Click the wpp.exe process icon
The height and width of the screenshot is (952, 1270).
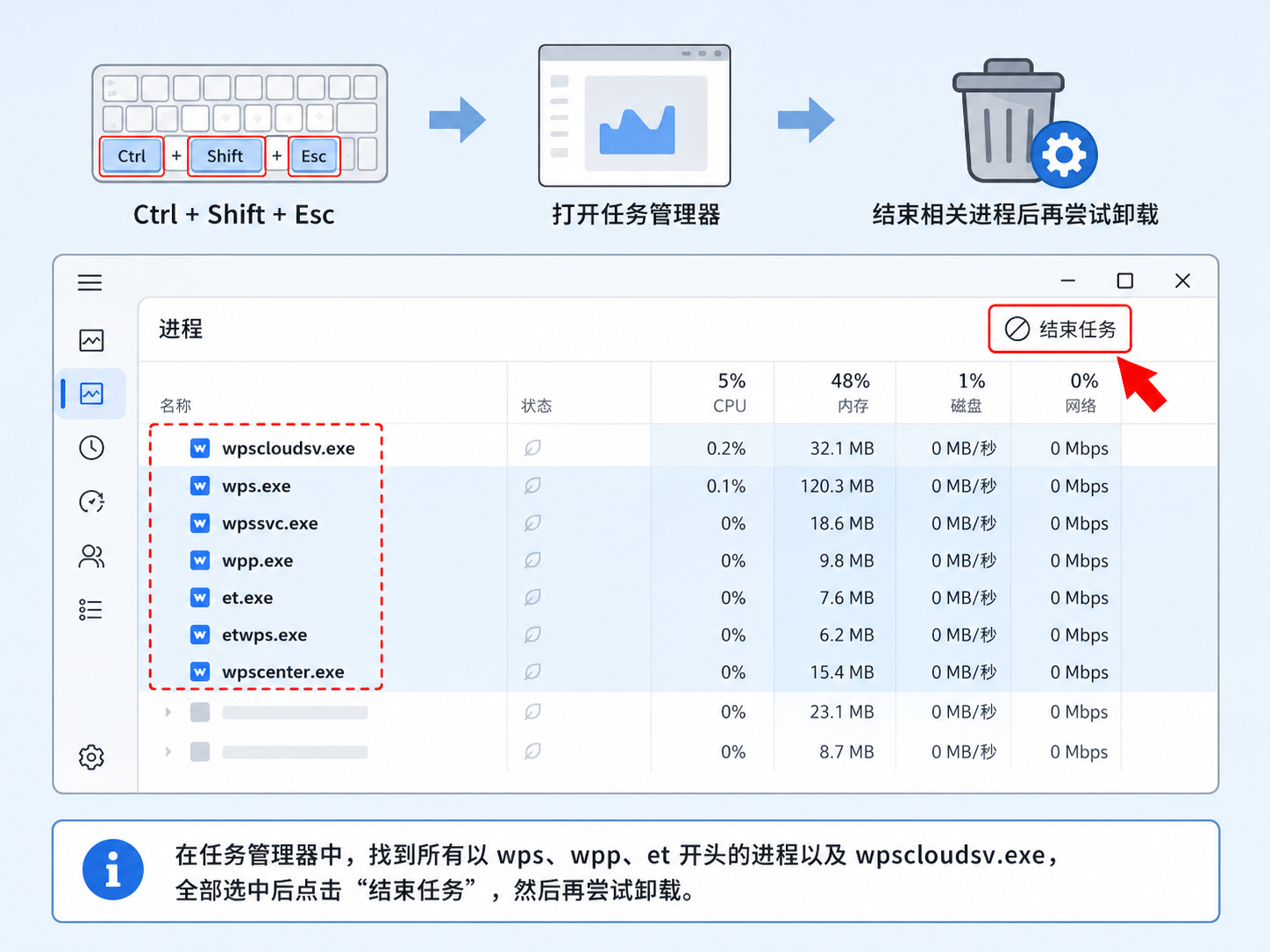point(200,560)
